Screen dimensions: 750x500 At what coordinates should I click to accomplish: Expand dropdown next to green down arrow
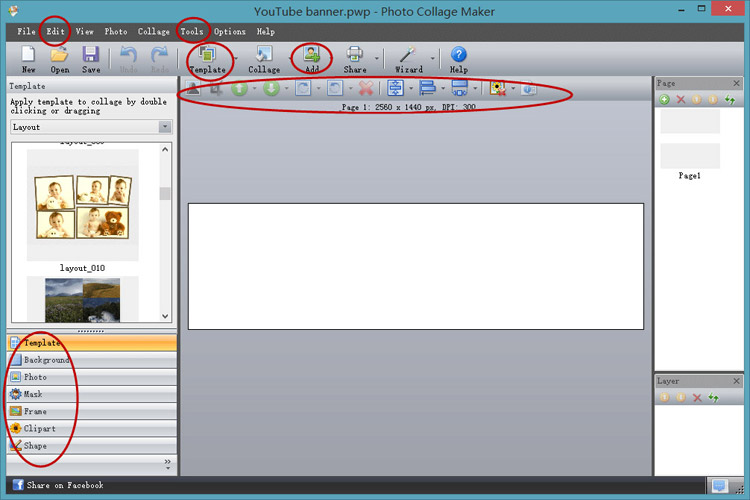286,89
